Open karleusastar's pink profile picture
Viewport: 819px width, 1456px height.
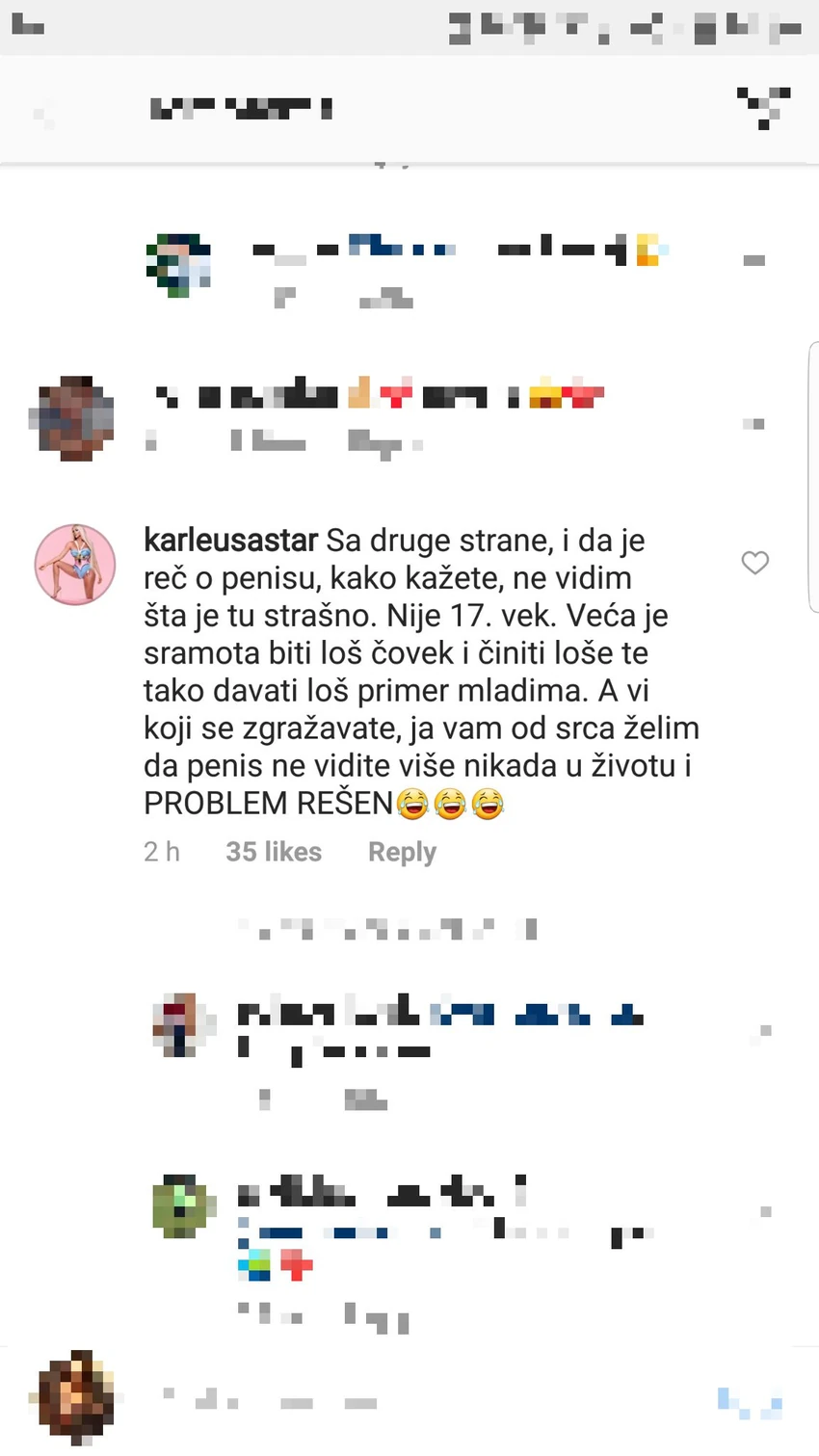point(75,565)
